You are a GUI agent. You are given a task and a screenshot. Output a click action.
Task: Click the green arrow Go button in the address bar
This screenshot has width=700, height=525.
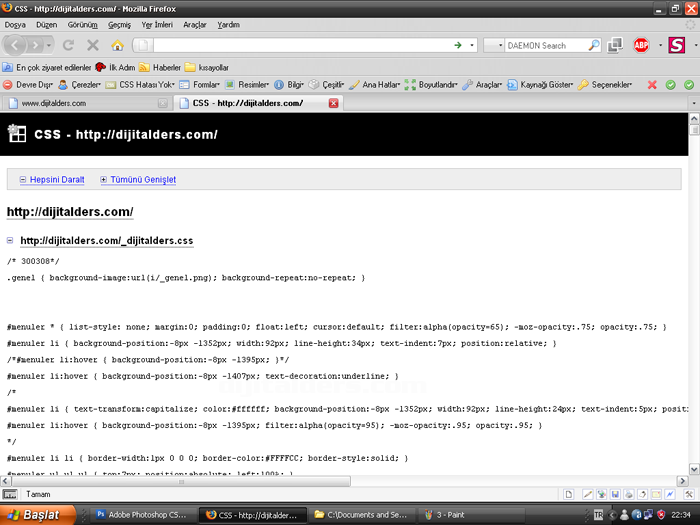(x=458, y=45)
